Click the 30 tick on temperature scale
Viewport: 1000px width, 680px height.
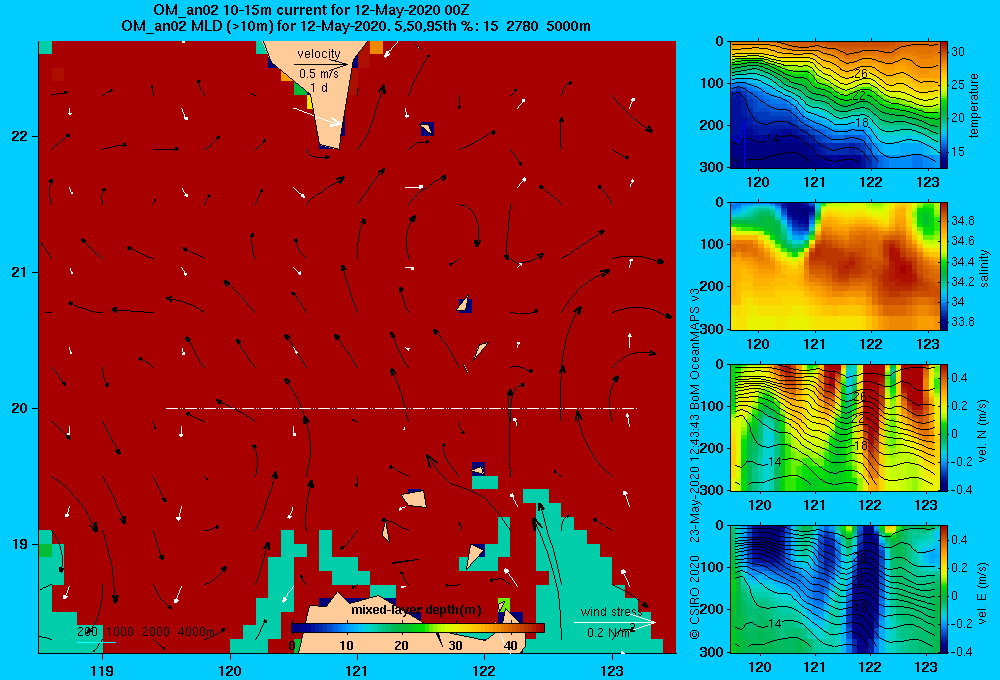coord(958,52)
